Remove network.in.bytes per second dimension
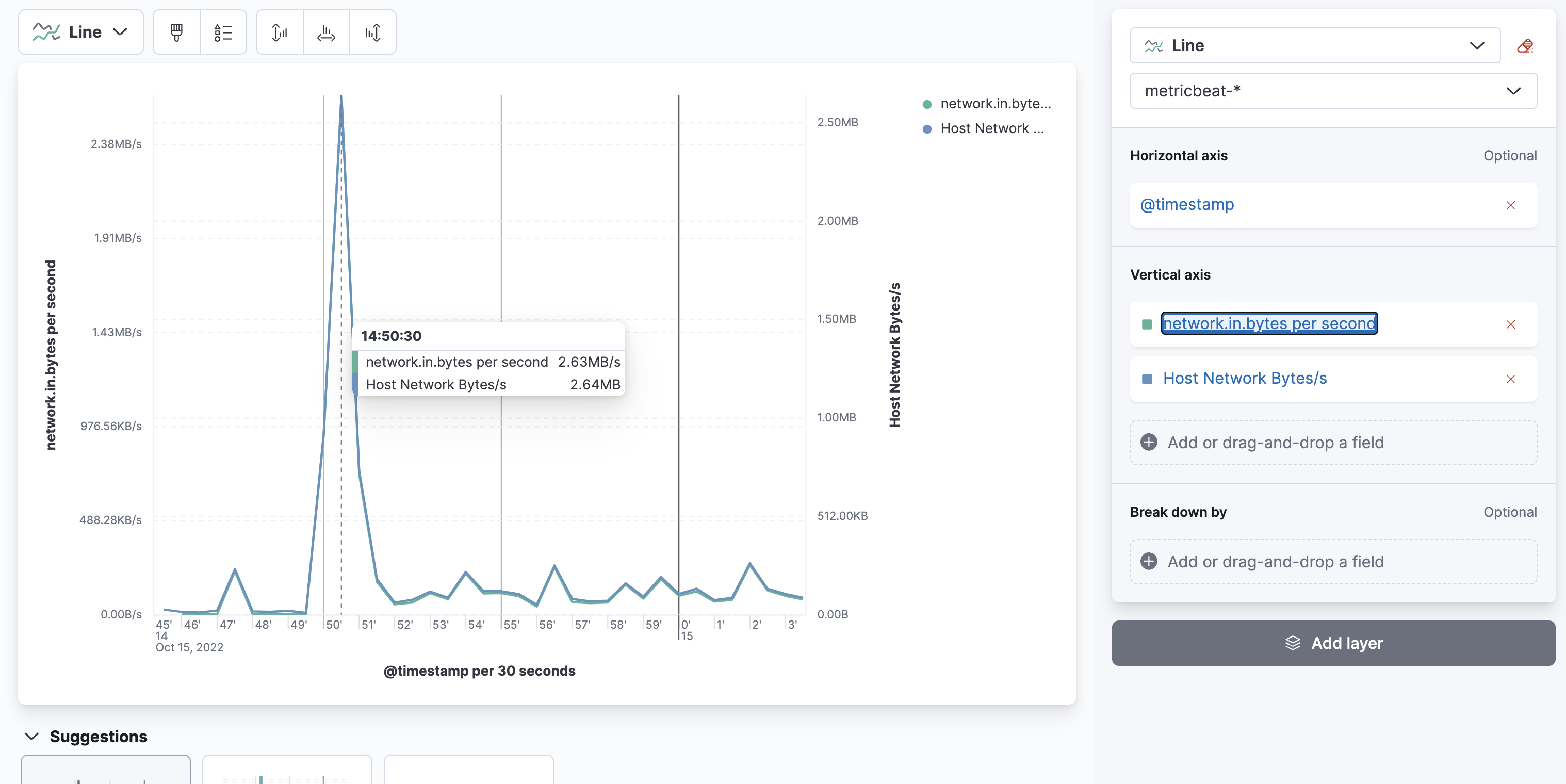Viewport: 1566px width, 784px height. coord(1510,324)
